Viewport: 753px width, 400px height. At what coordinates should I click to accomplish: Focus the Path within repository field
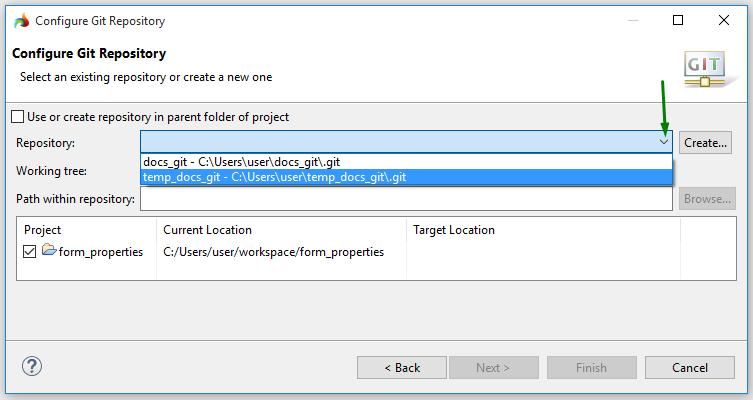tap(405, 199)
